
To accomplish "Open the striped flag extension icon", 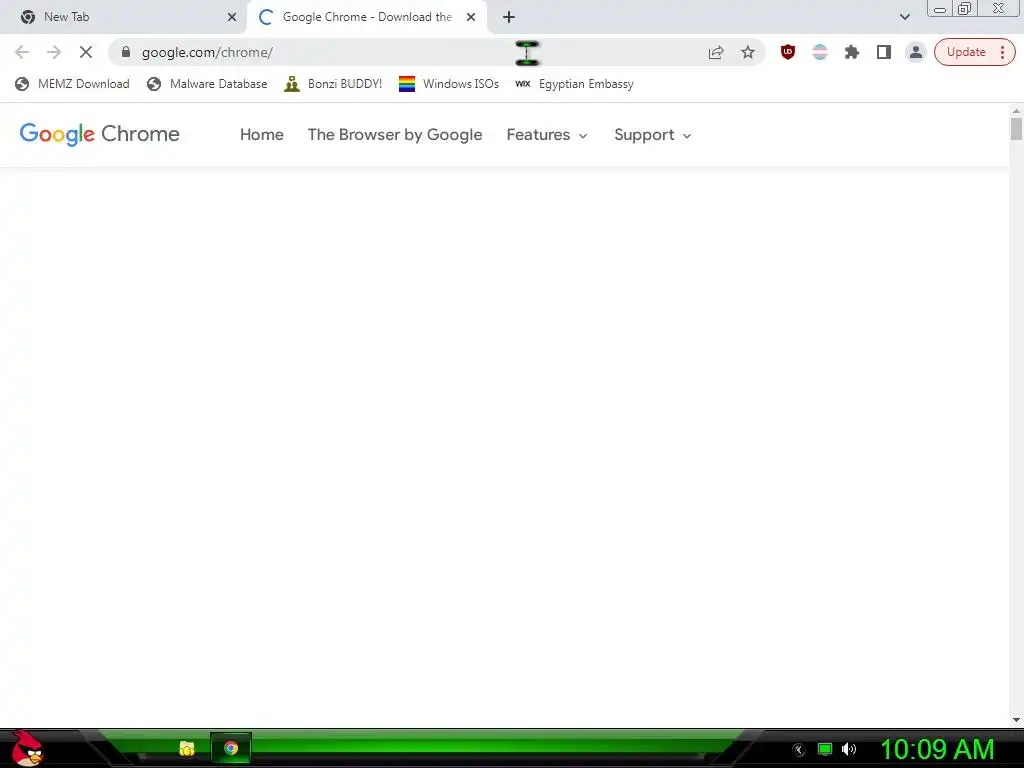I will pos(820,52).
